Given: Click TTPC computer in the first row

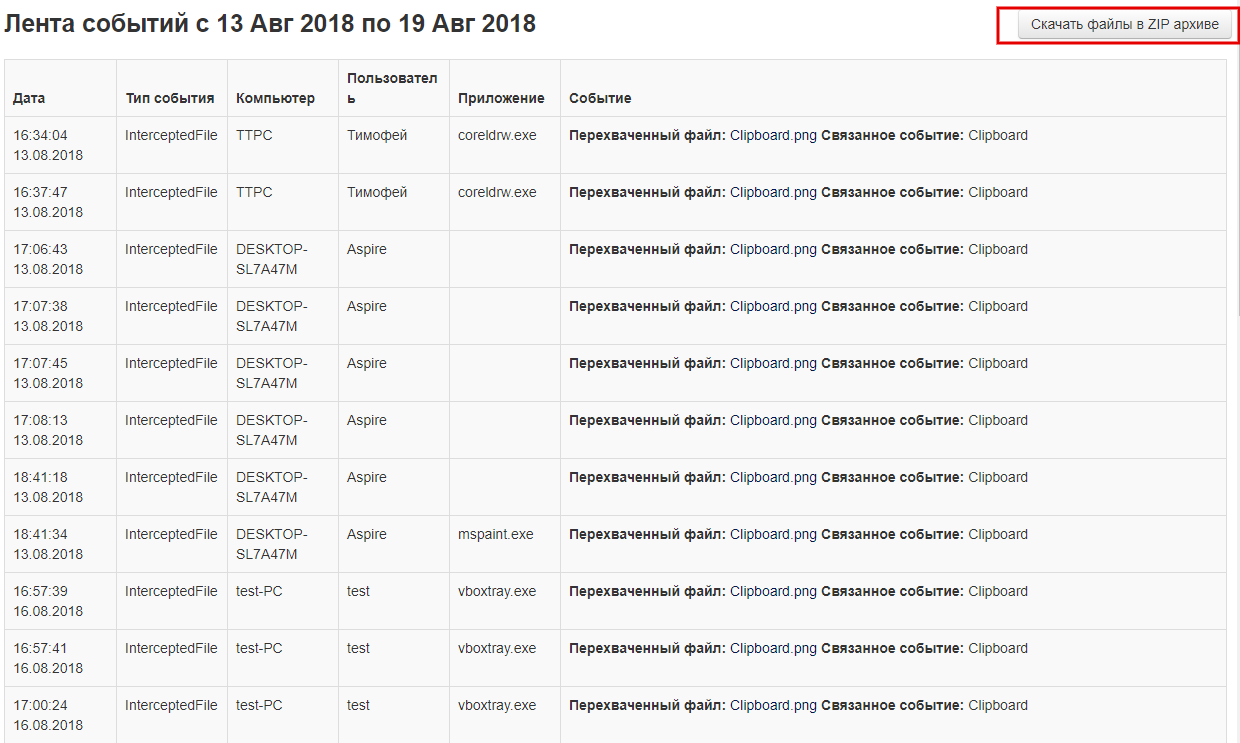Looking at the screenshot, I should click(254, 135).
